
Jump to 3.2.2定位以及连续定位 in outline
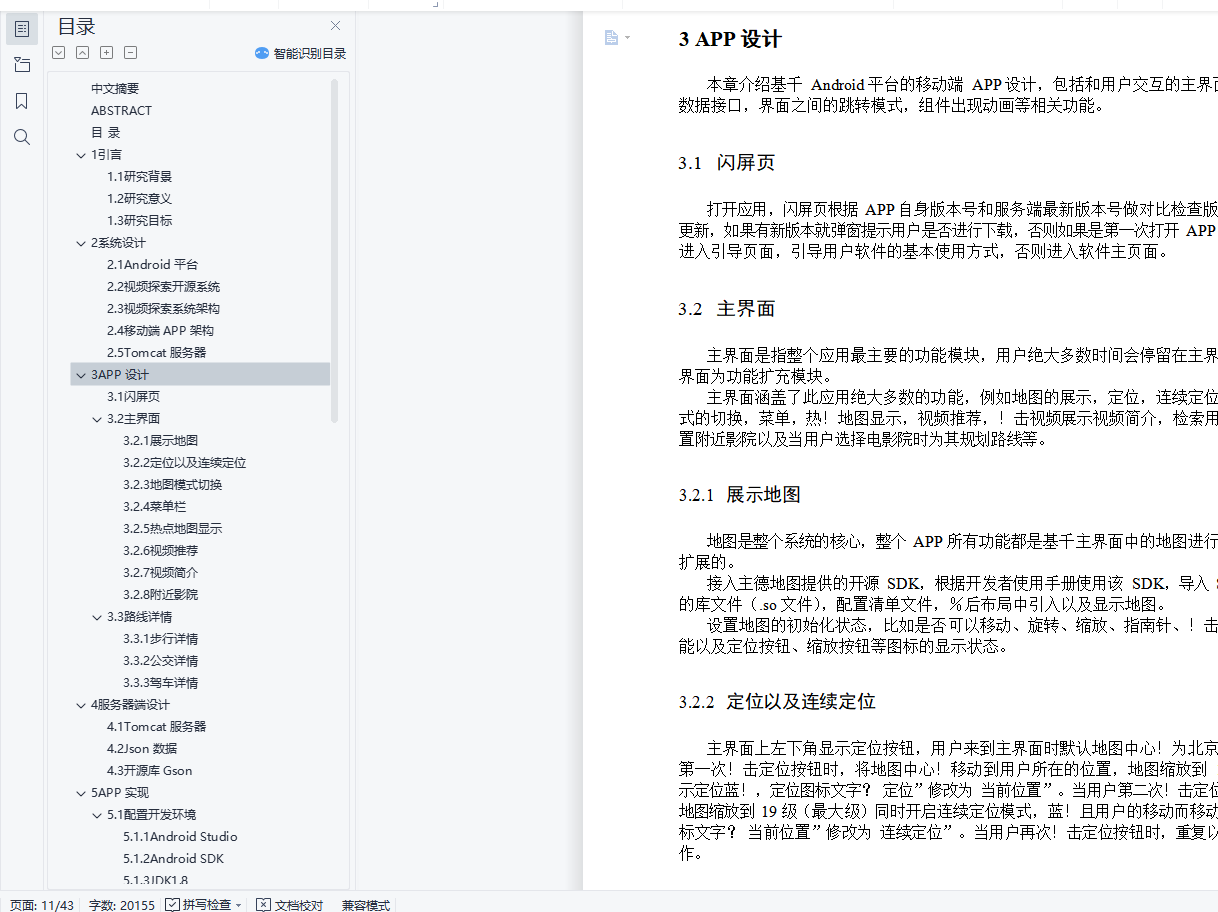click(184, 462)
